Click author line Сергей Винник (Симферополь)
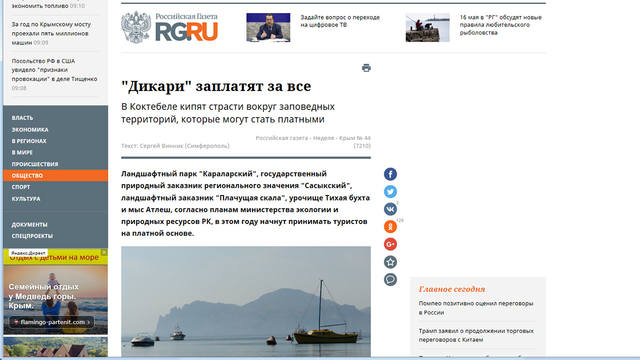Screen dimensions: 640x360 tap(175, 146)
